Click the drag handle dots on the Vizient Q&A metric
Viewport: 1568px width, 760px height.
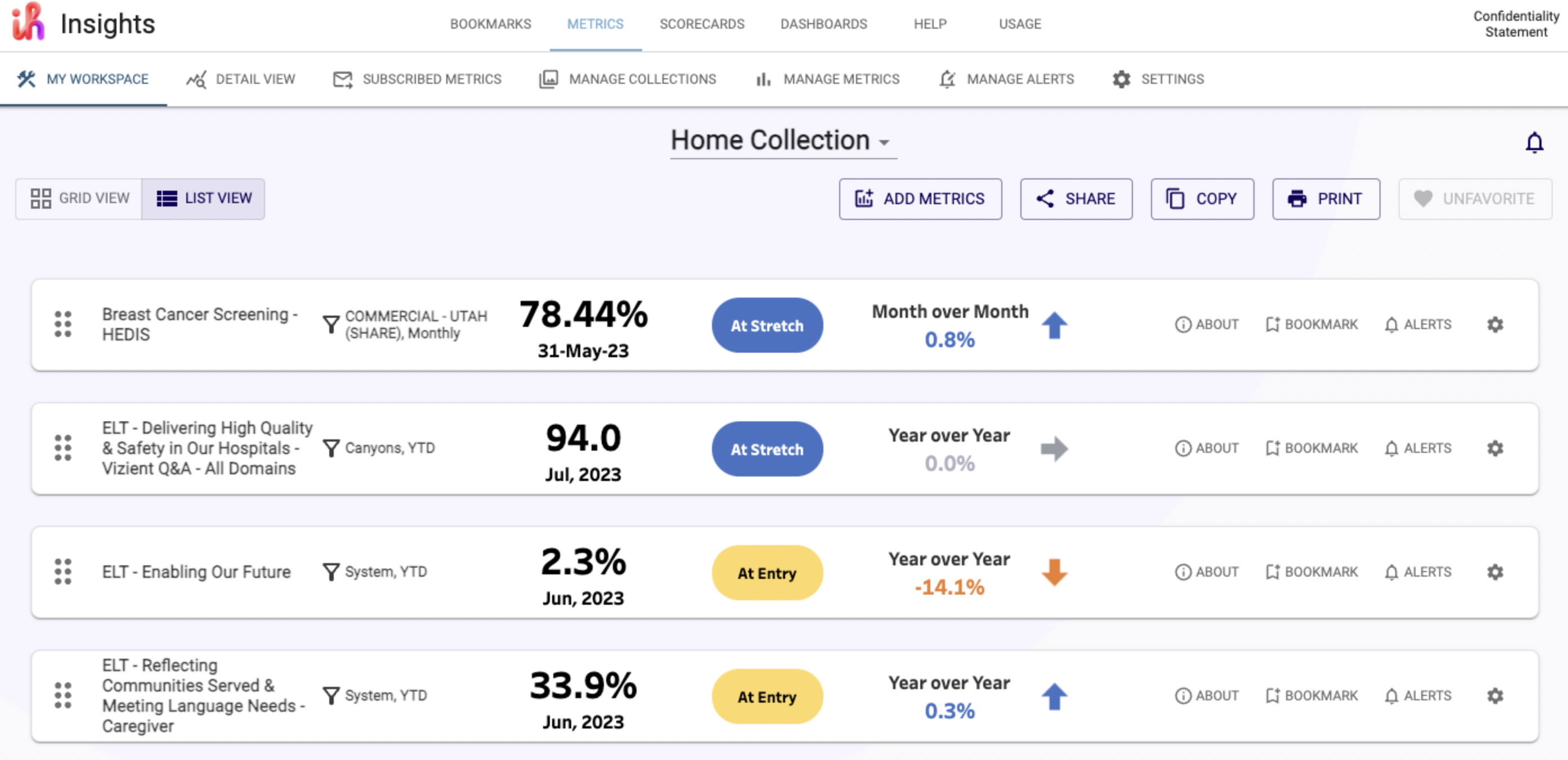click(x=62, y=448)
